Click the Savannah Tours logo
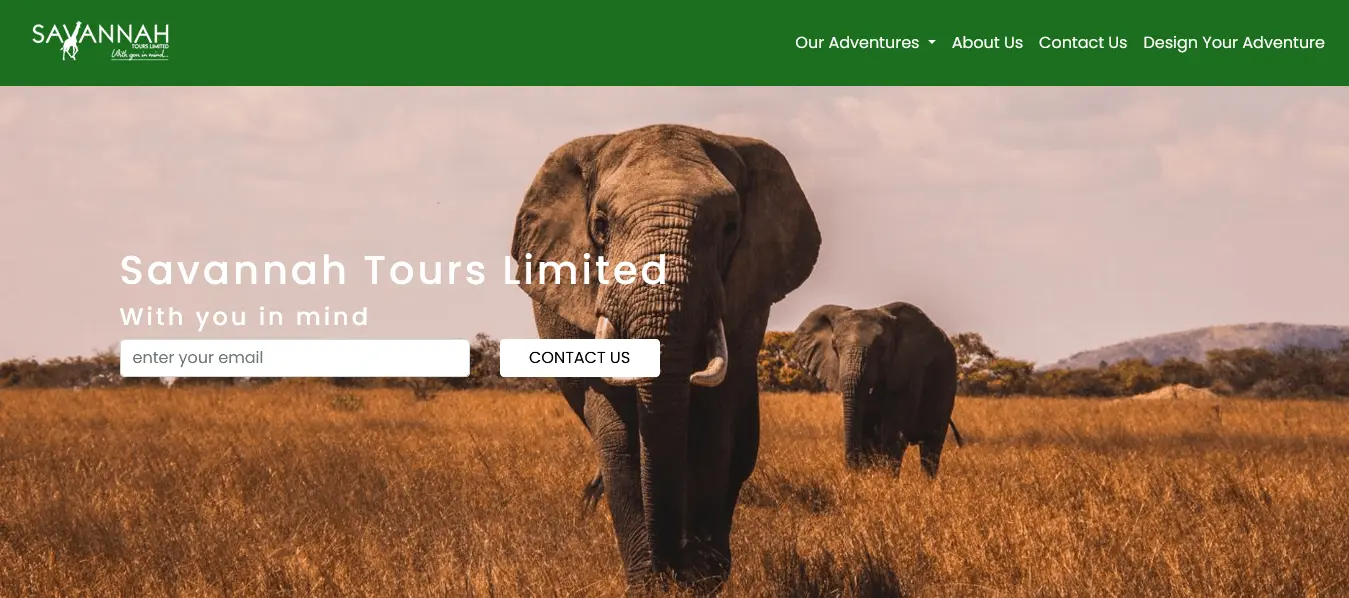The height and width of the screenshot is (598, 1349). 101,42
